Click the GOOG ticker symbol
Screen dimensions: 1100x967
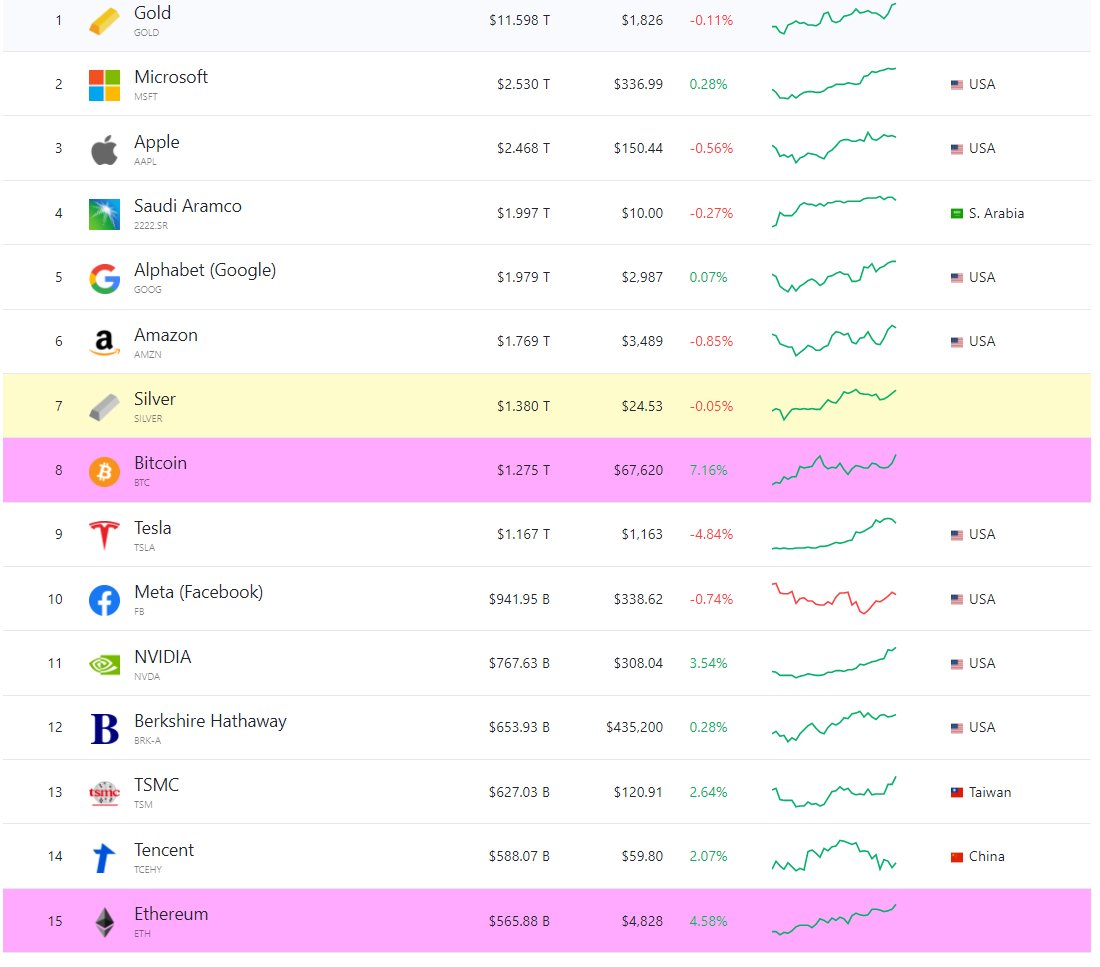(x=147, y=290)
